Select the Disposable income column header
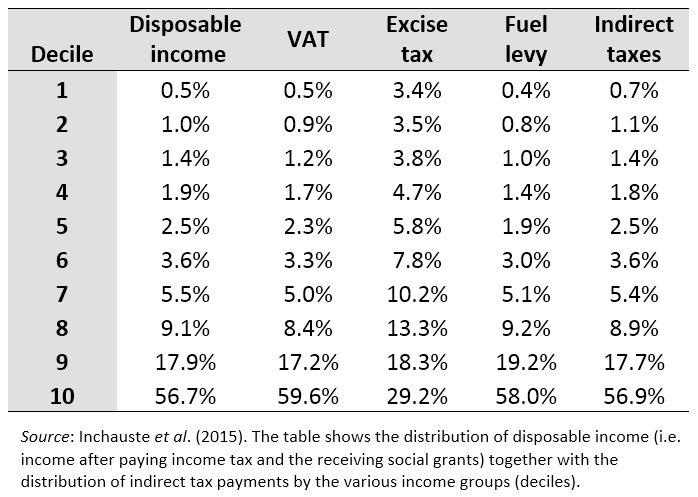The width and height of the screenshot is (698, 497). pos(187,38)
